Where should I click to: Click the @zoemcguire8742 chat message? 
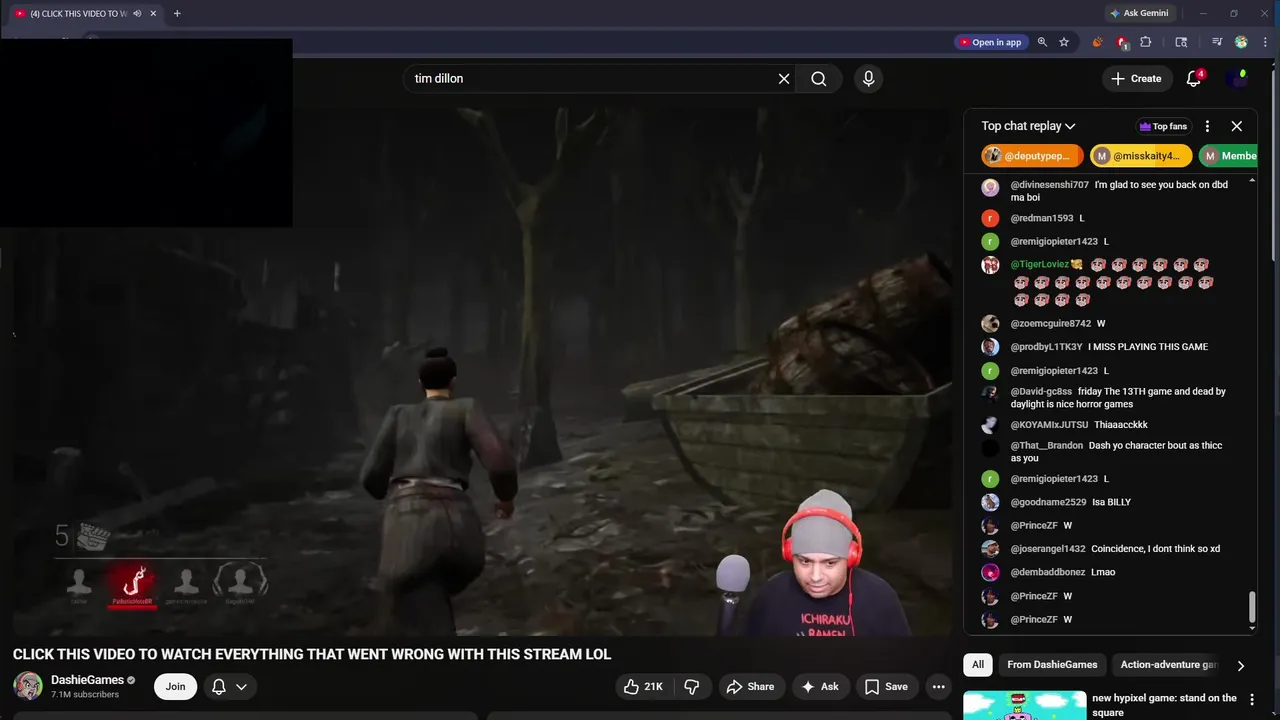[1108, 323]
